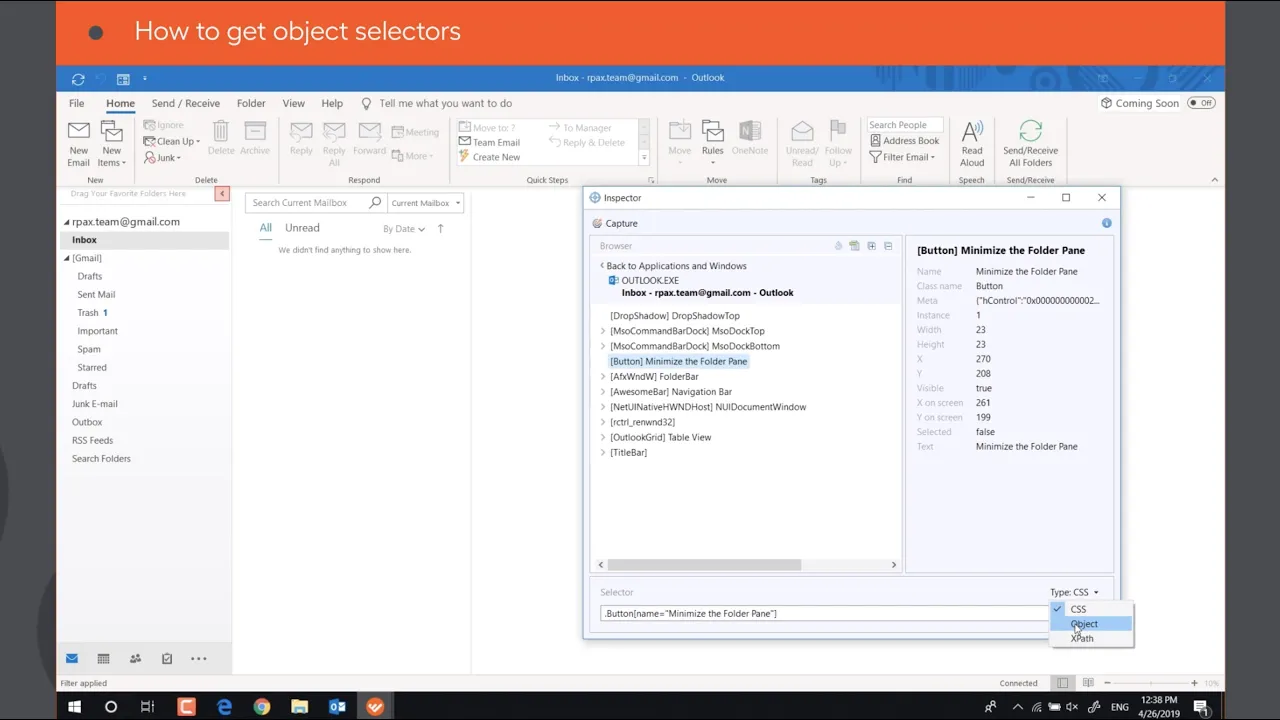Click the three-dots more navigation options
The width and height of the screenshot is (1280, 720).
198,658
